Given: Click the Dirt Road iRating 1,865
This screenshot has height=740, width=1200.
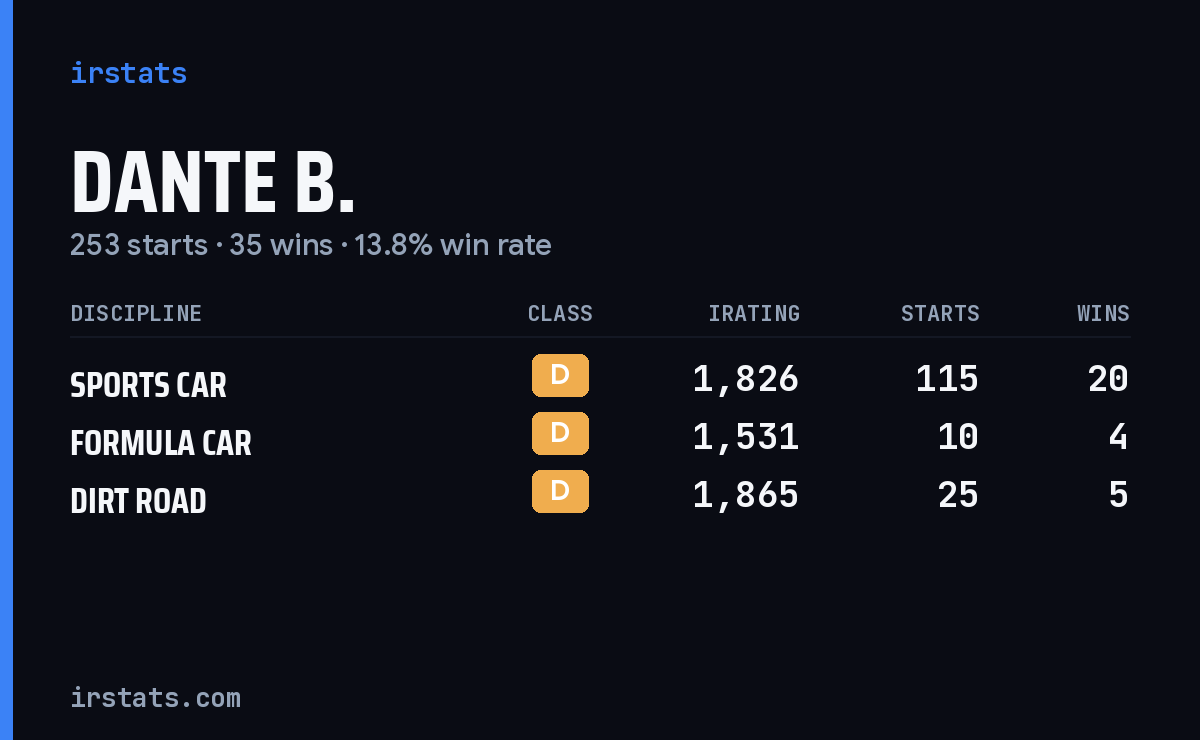Looking at the screenshot, I should 746,495.
